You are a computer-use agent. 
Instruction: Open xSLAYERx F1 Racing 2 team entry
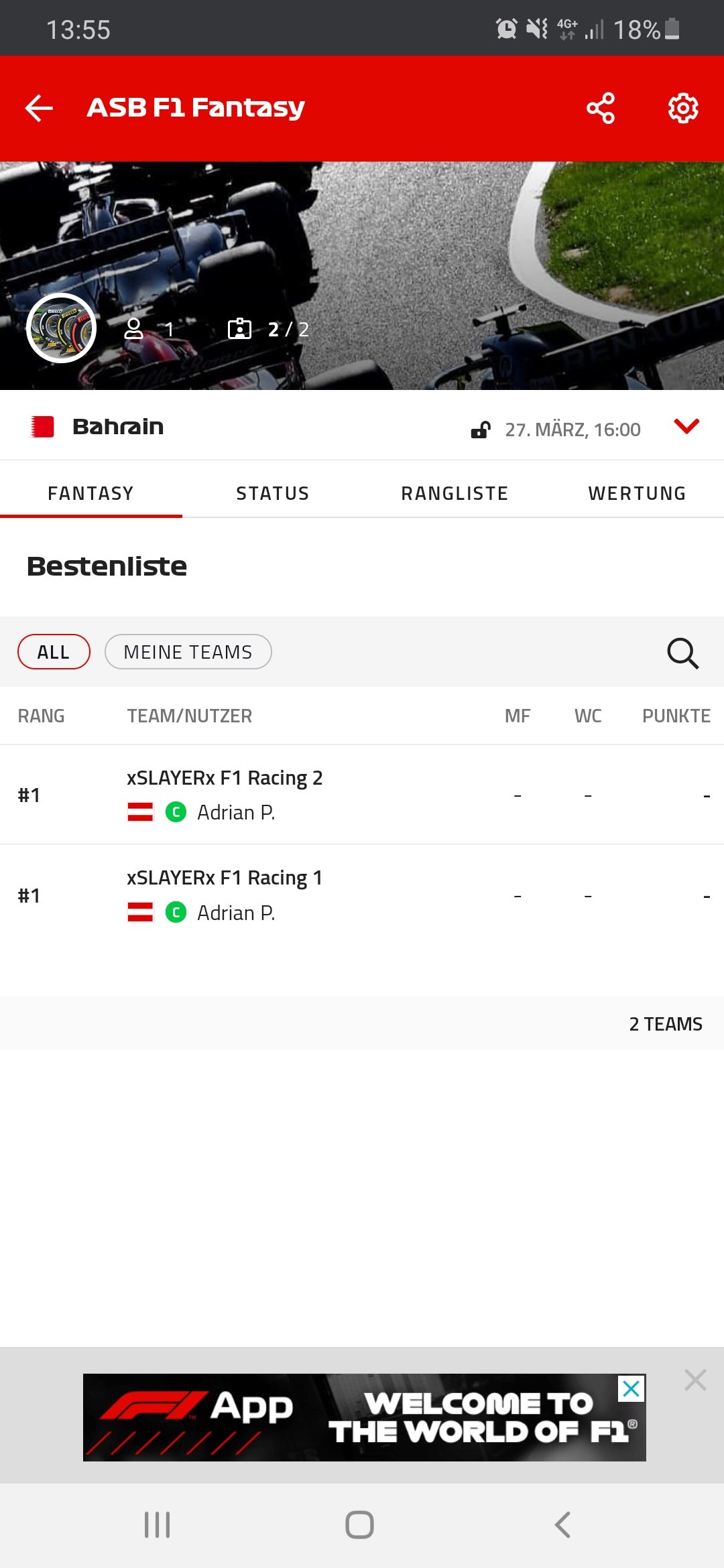(x=362, y=795)
